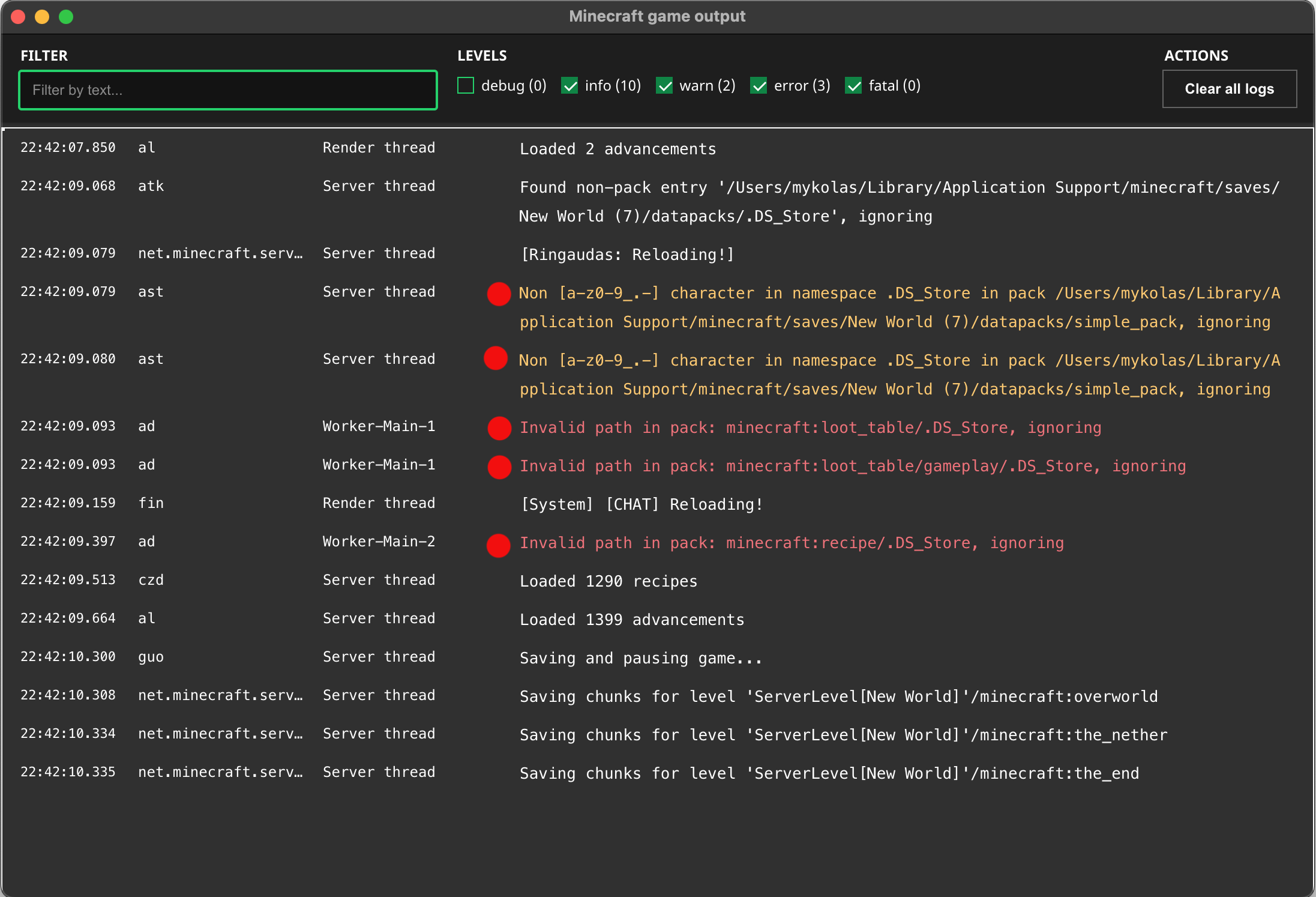Enable the debug level checkbox
The image size is (1316, 897).
[466, 86]
